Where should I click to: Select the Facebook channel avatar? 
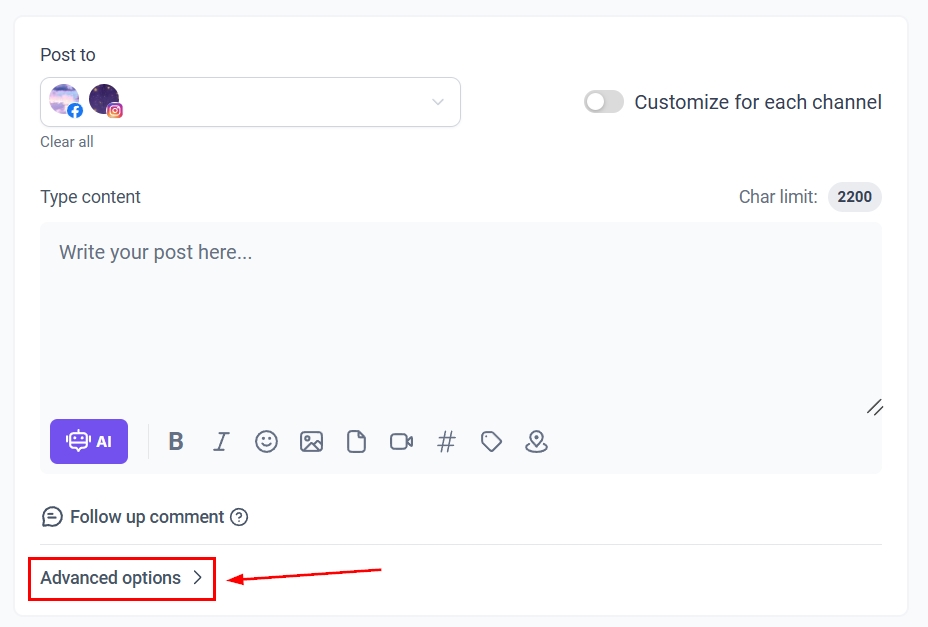[65, 101]
